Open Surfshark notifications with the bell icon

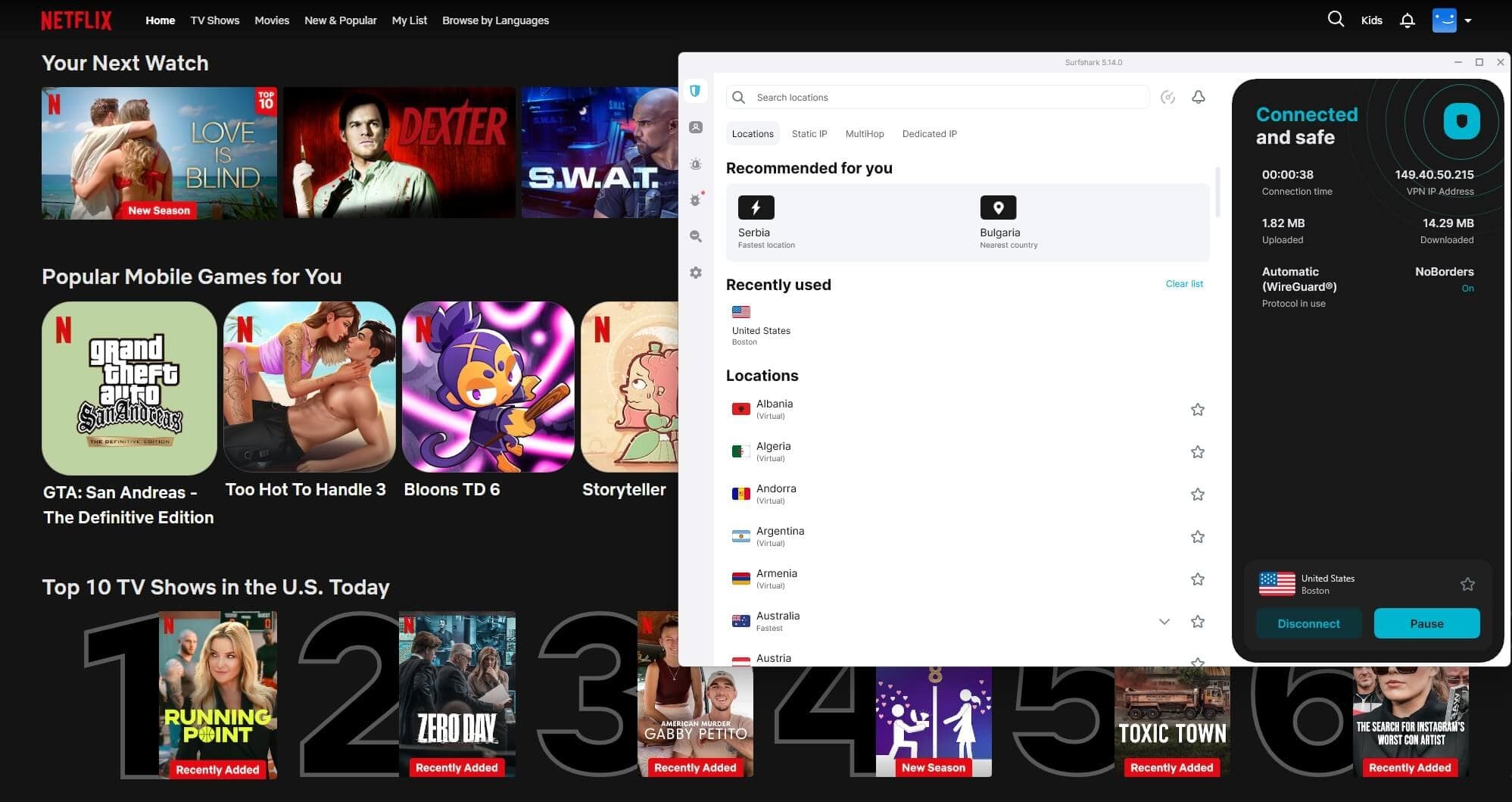(x=1199, y=97)
